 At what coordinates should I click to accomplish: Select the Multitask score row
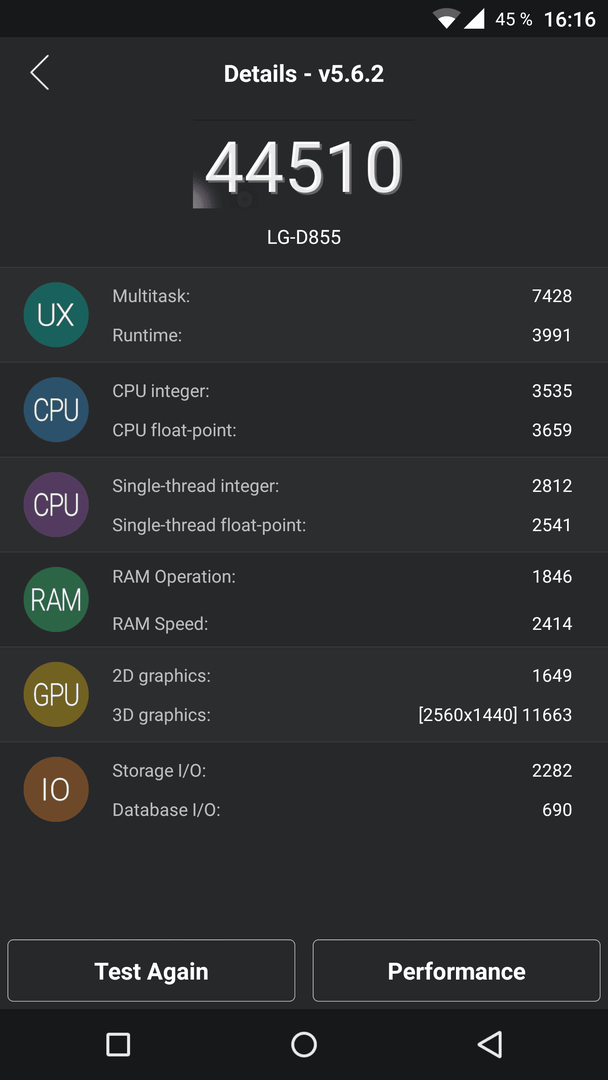click(342, 296)
